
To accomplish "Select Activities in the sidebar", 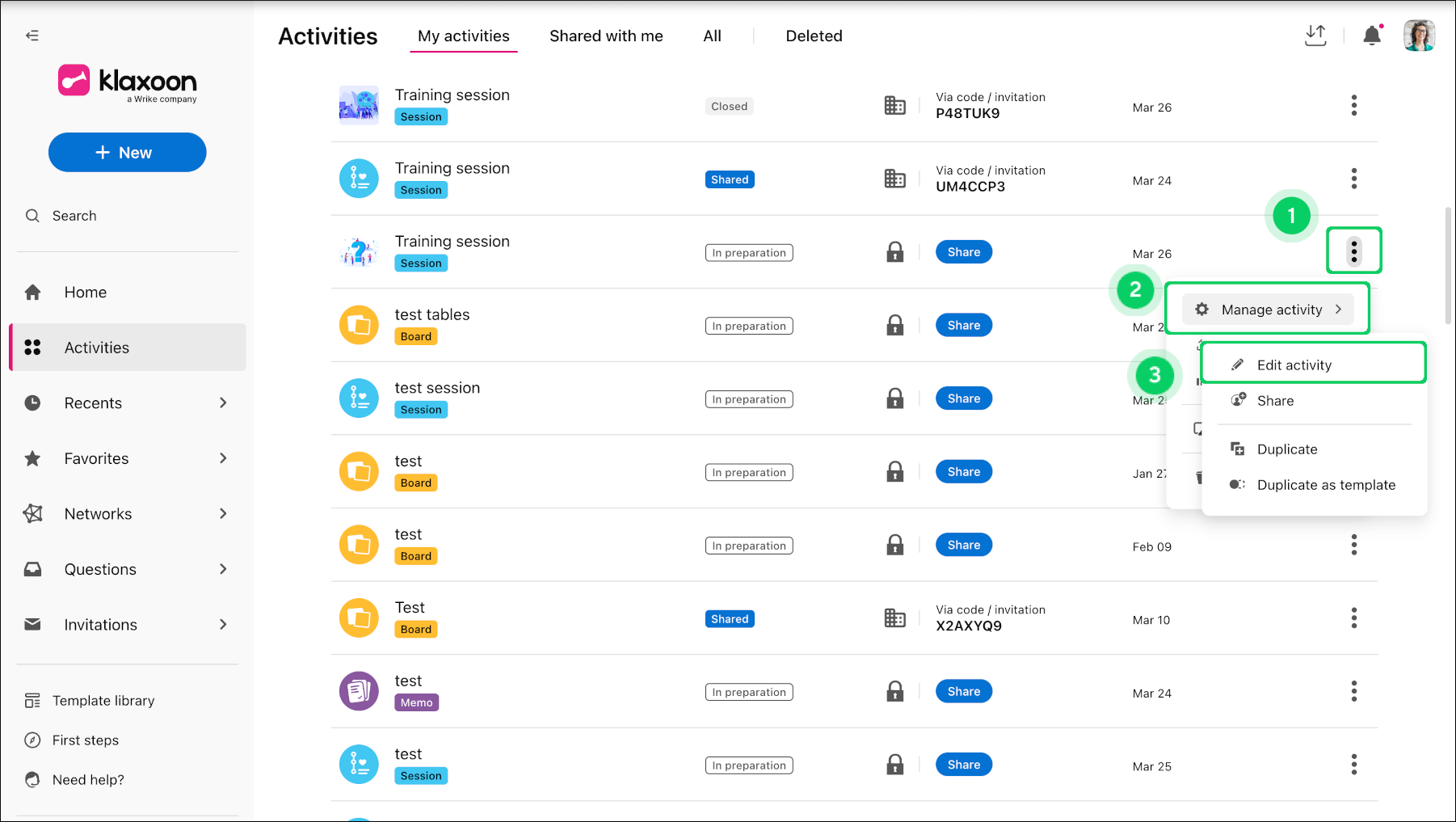I will click(x=127, y=348).
